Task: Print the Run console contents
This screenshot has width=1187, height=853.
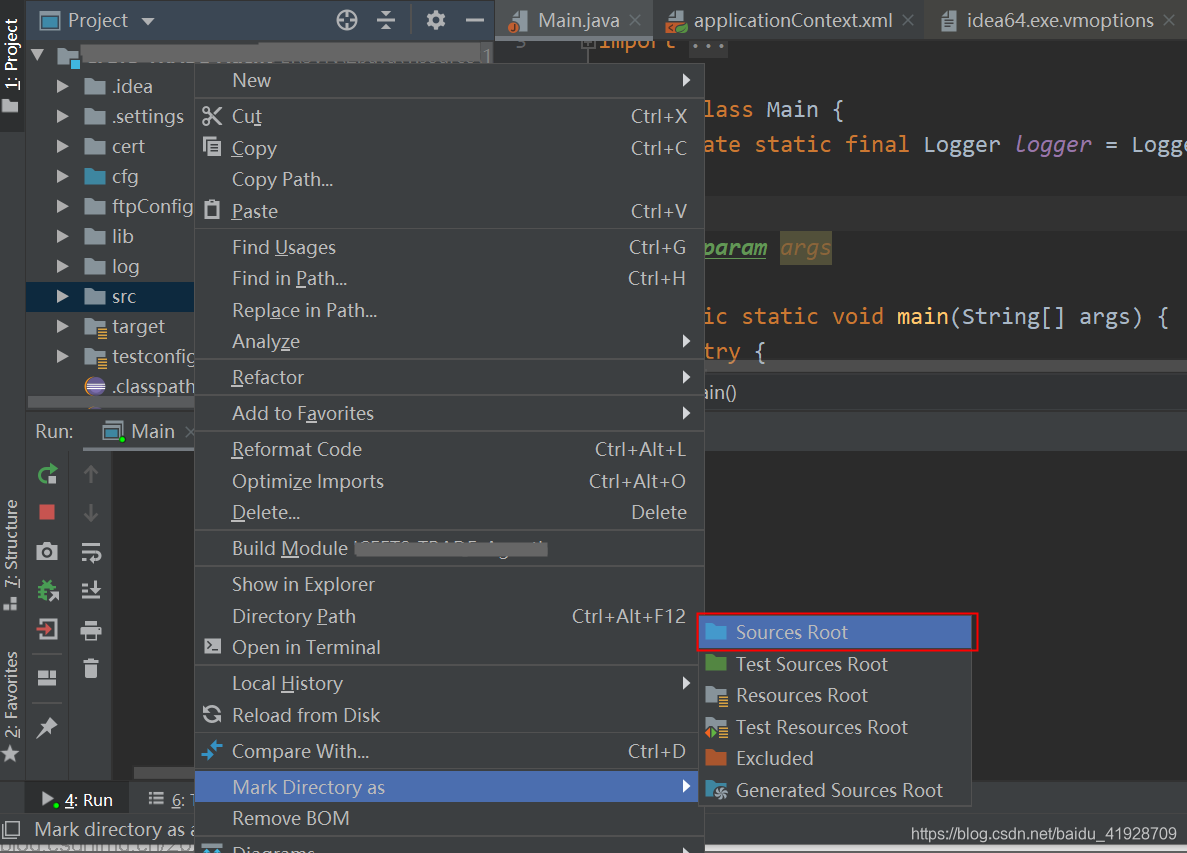Action: pos(89,629)
